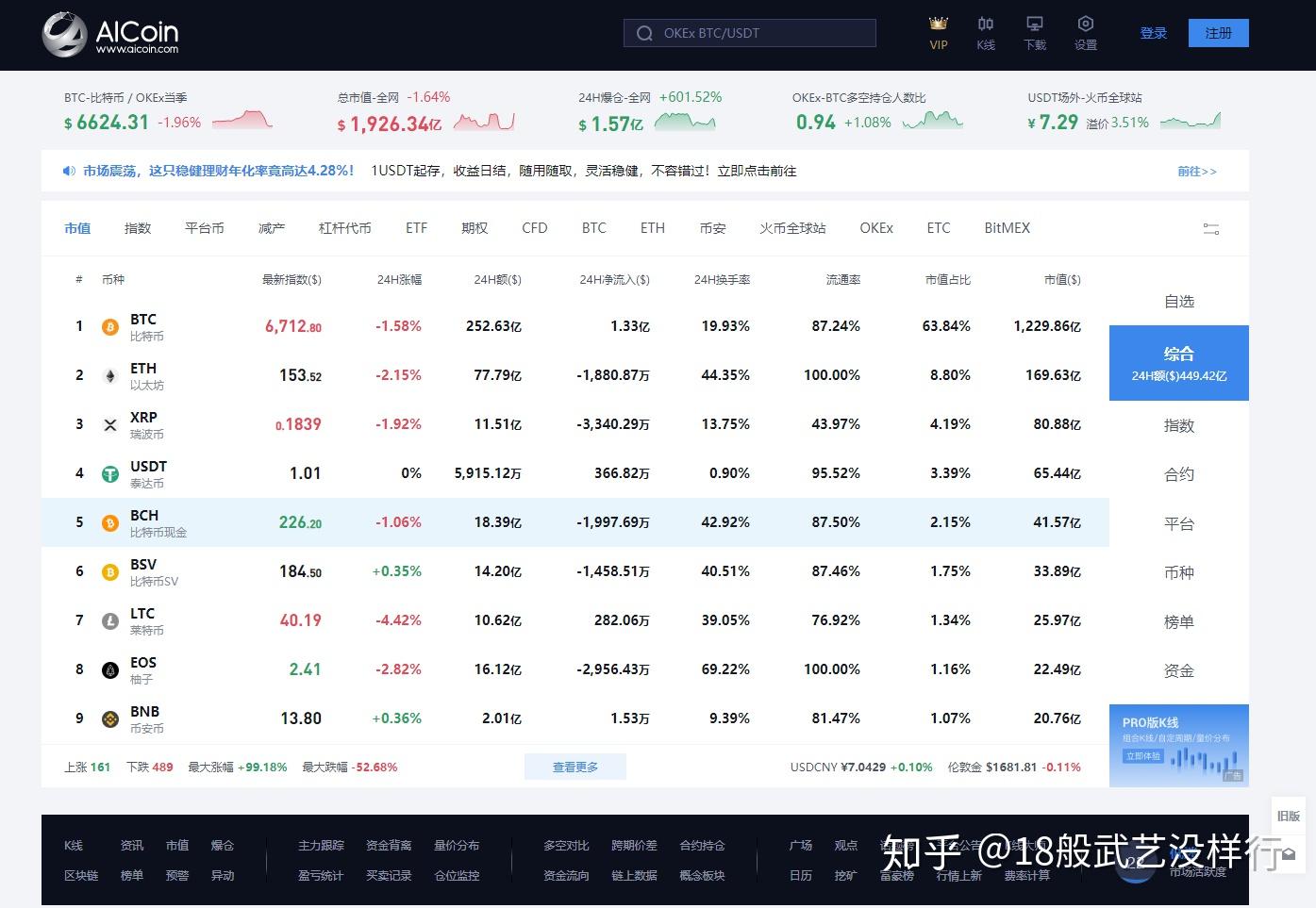Open the VIP crown icon
Viewport: 1316px width, 908px height.
tap(938, 24)
